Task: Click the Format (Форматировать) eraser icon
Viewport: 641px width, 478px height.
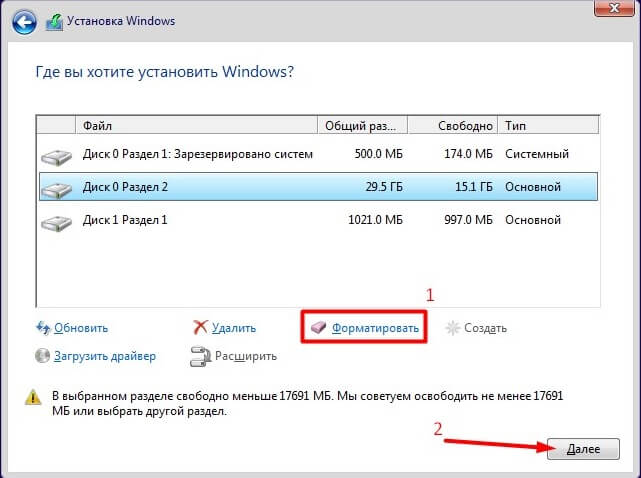Action: (x=319, y=328)
